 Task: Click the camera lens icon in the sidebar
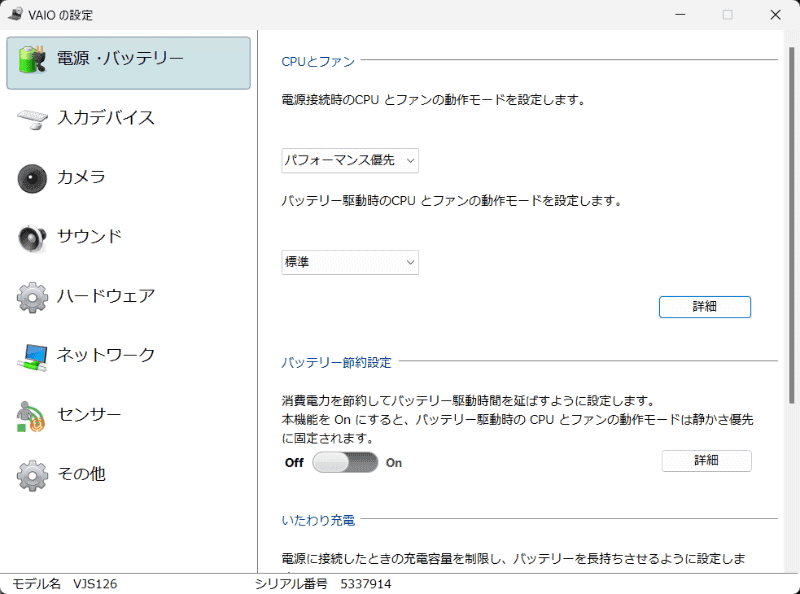pyautogui.click(x=32, y=177)
